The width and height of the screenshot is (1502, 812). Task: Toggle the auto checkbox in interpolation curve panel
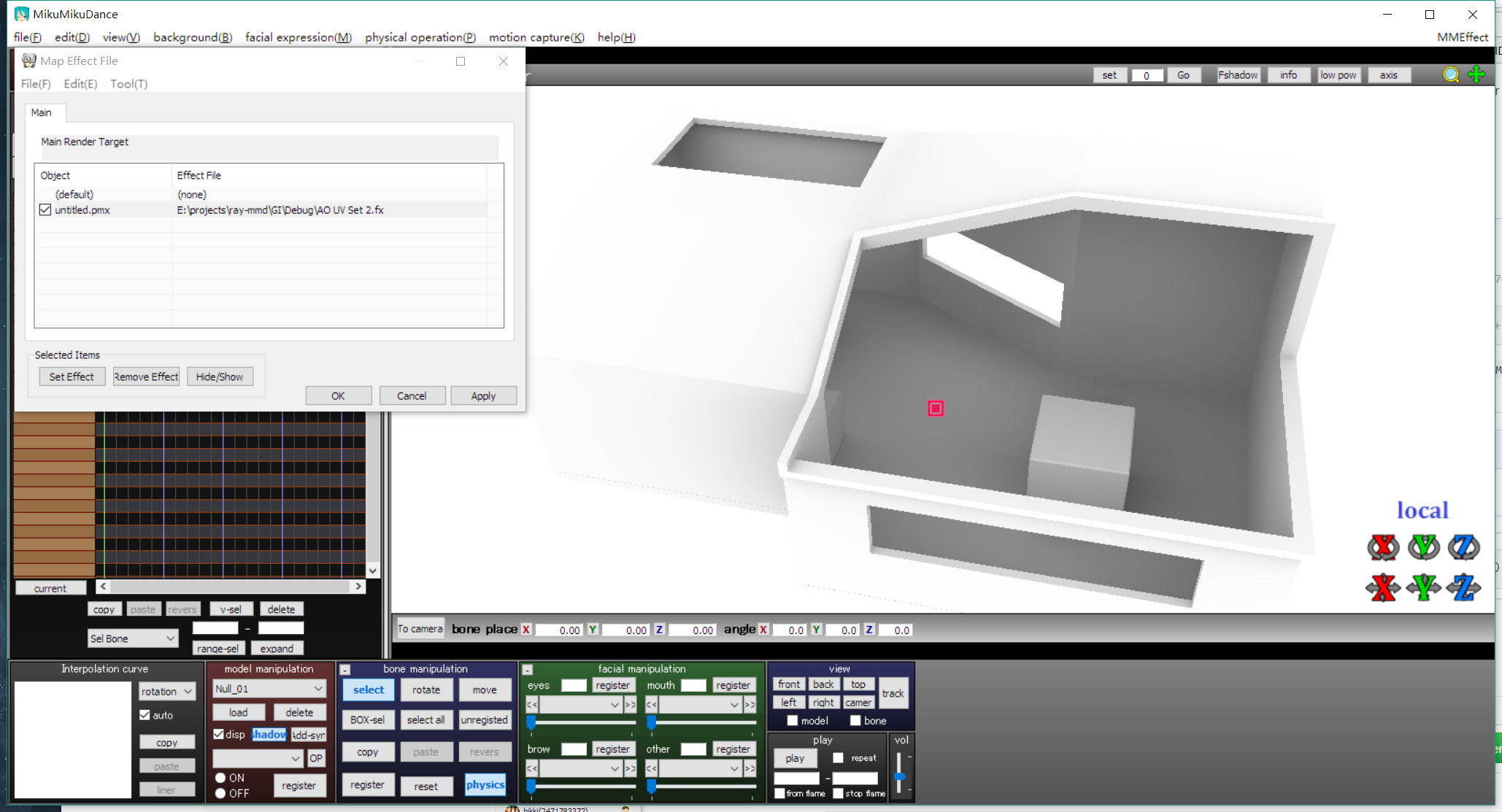click(x=145, y=715)
